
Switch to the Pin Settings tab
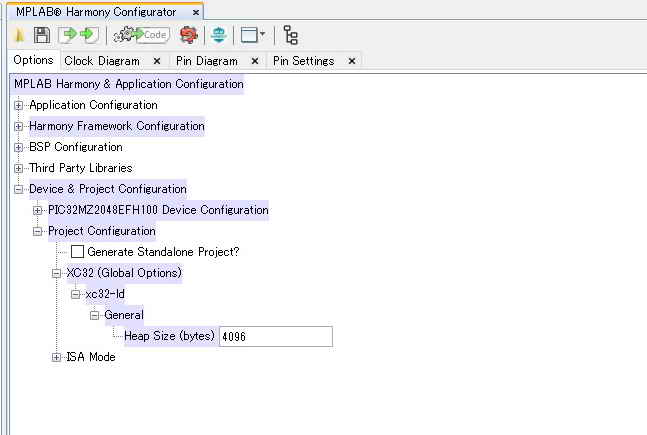[303, 61]
